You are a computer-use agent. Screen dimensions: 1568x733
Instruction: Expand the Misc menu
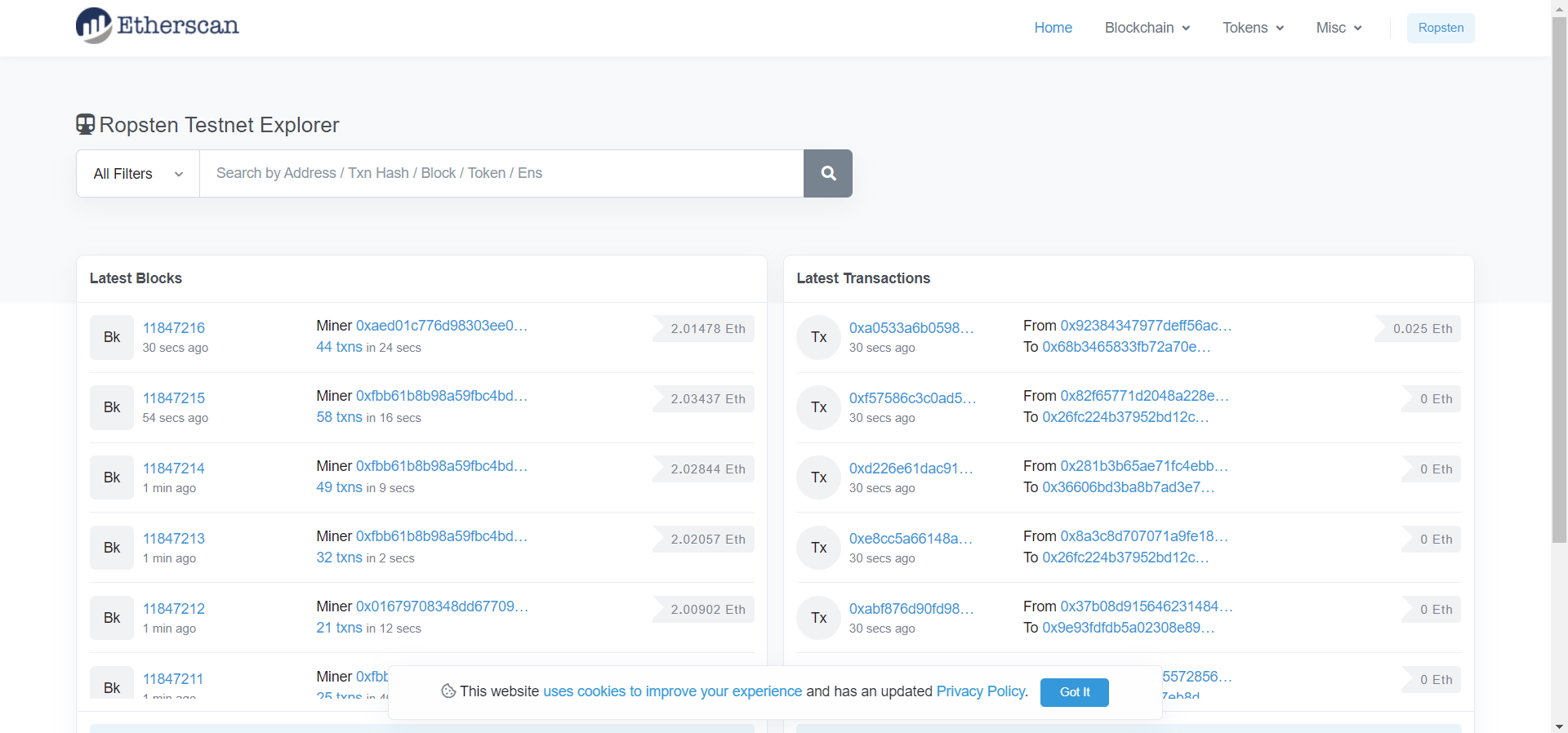pyautogui.click(x=1339, y=28)
